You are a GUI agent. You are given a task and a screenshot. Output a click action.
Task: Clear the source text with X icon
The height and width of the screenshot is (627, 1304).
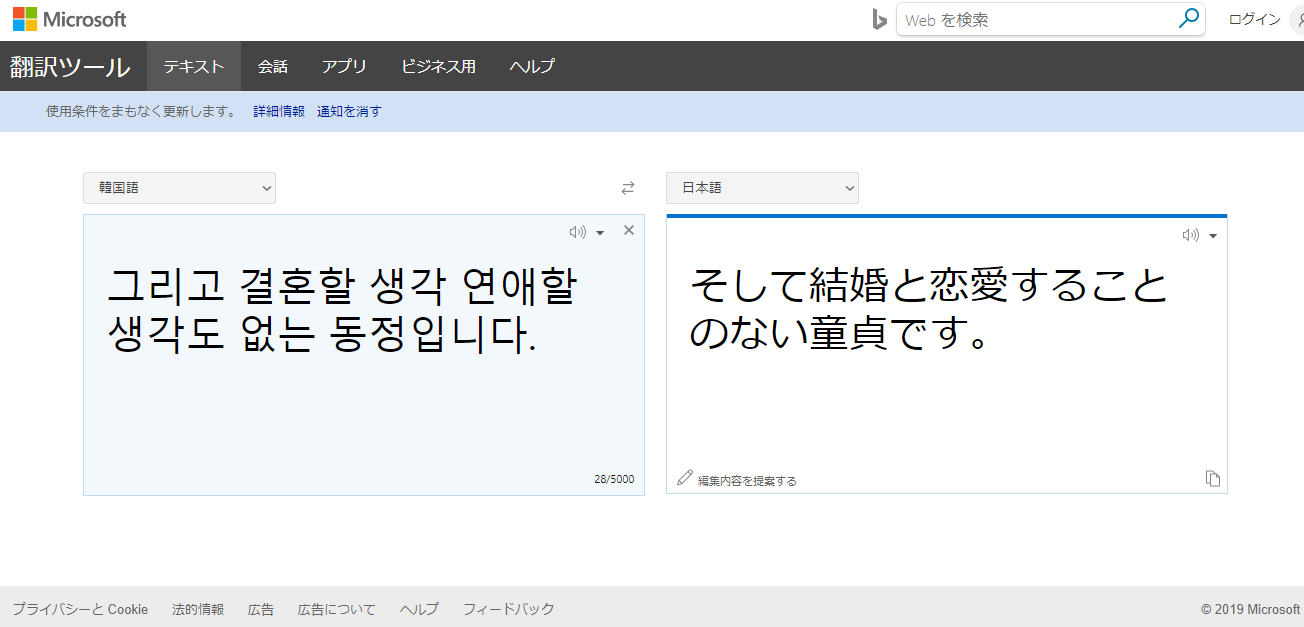(x=629, y=231)
